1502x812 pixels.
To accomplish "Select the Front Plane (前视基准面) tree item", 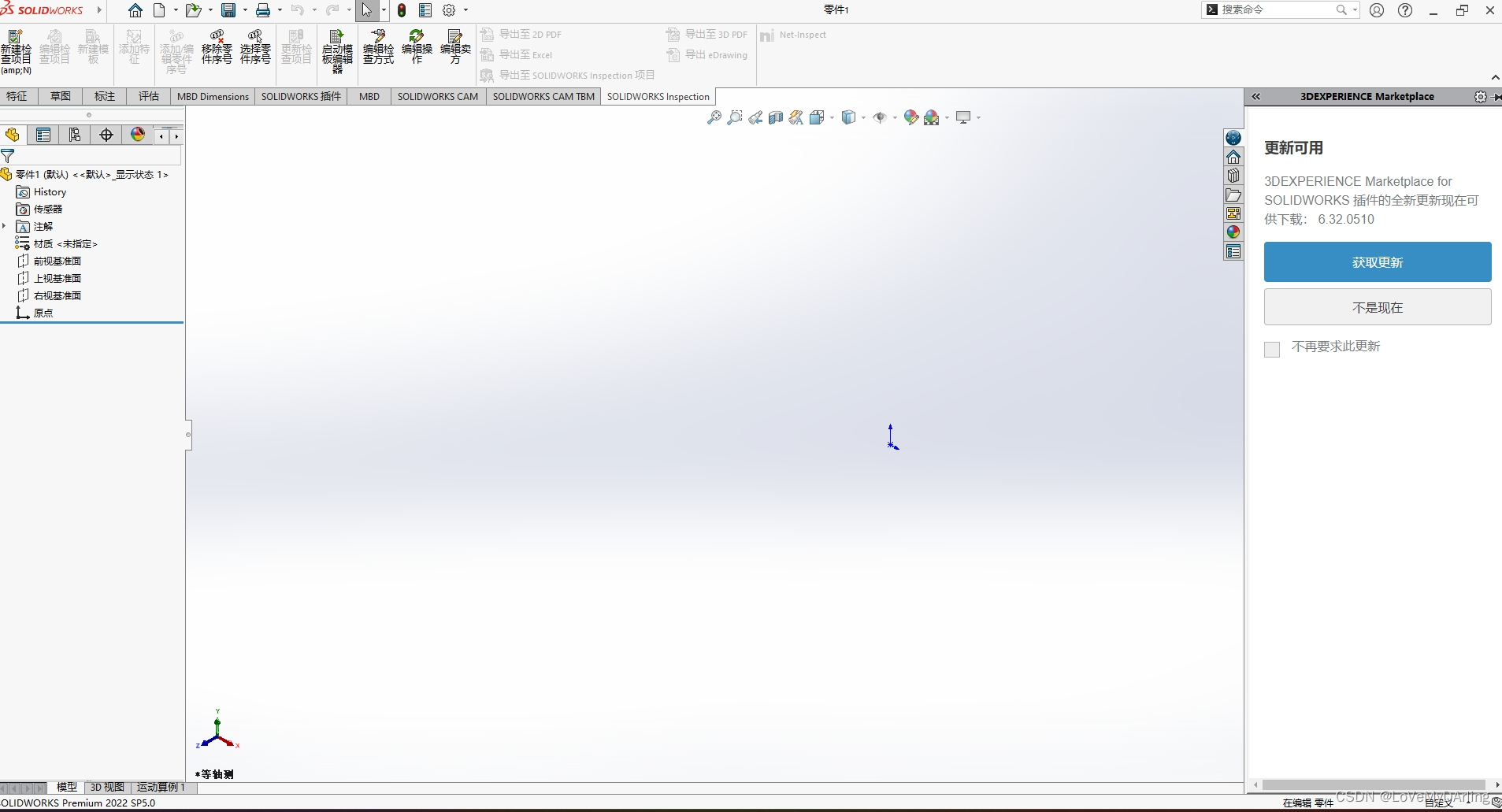I will [x=57, y=261].
